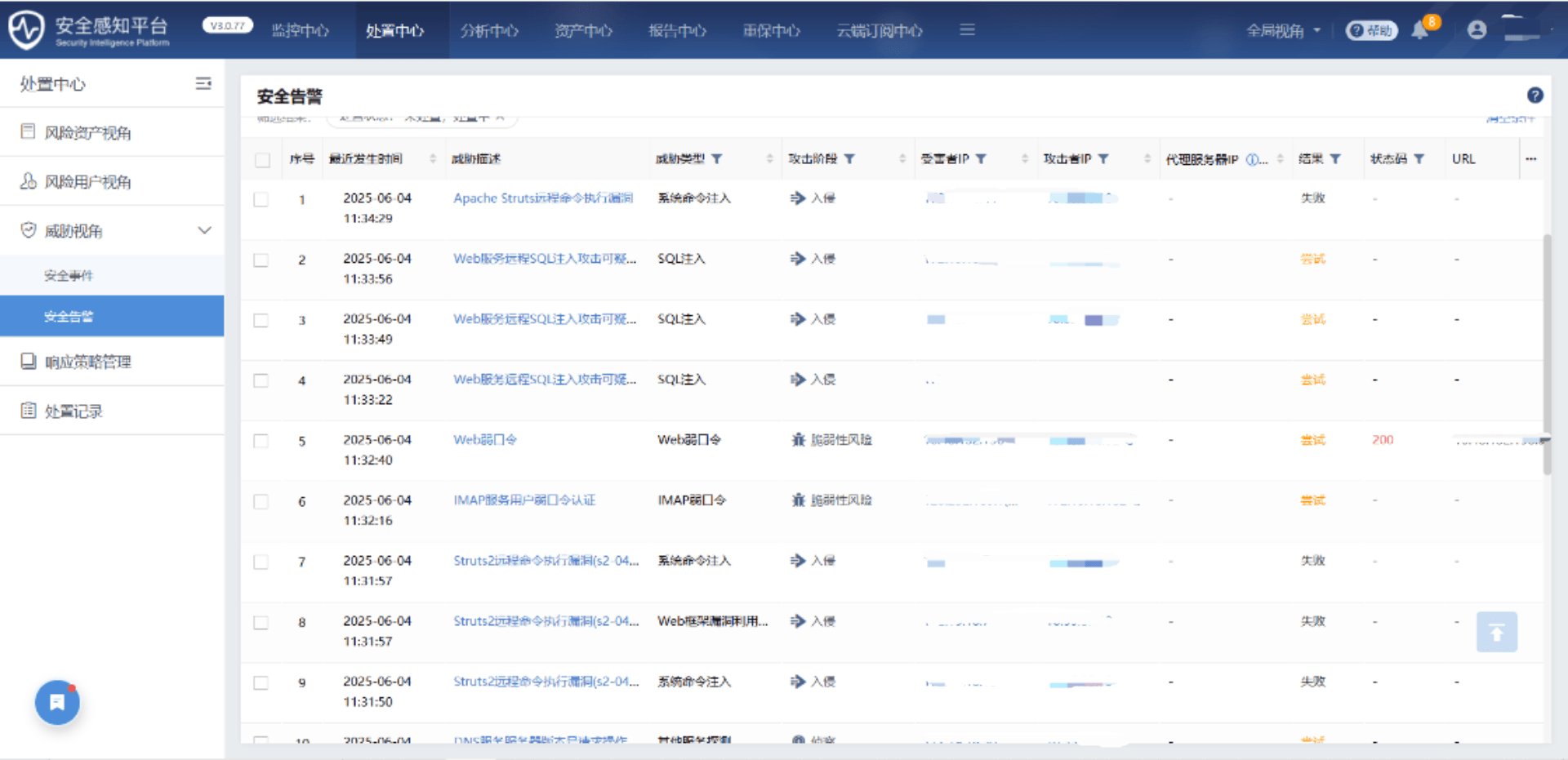Open the 分析中心 navigation tab
The image size is (1568, 760).
coord(489,31)
